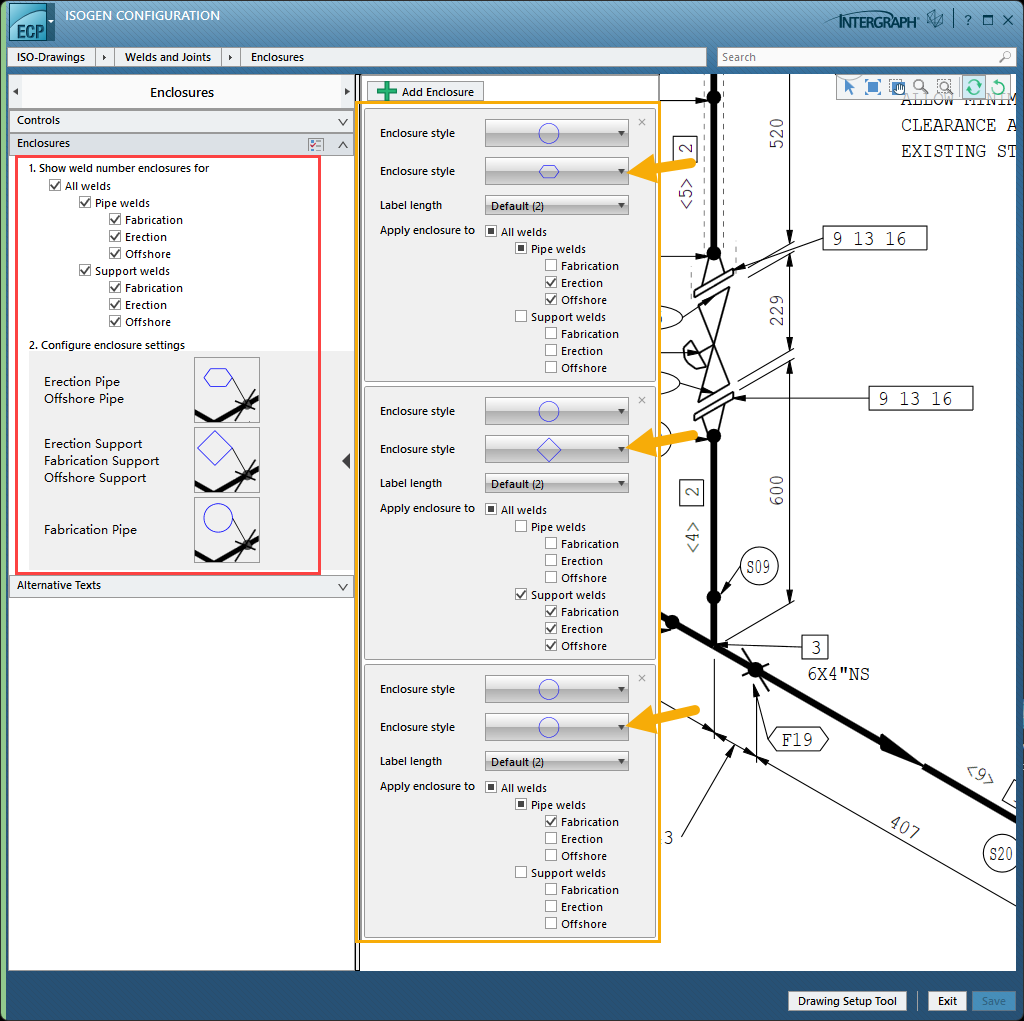Image resolution: width=1024 pixels, height=1021 pixels.
Task: Click the zoom-to-area tool icon
Action: tap(943, 88)
